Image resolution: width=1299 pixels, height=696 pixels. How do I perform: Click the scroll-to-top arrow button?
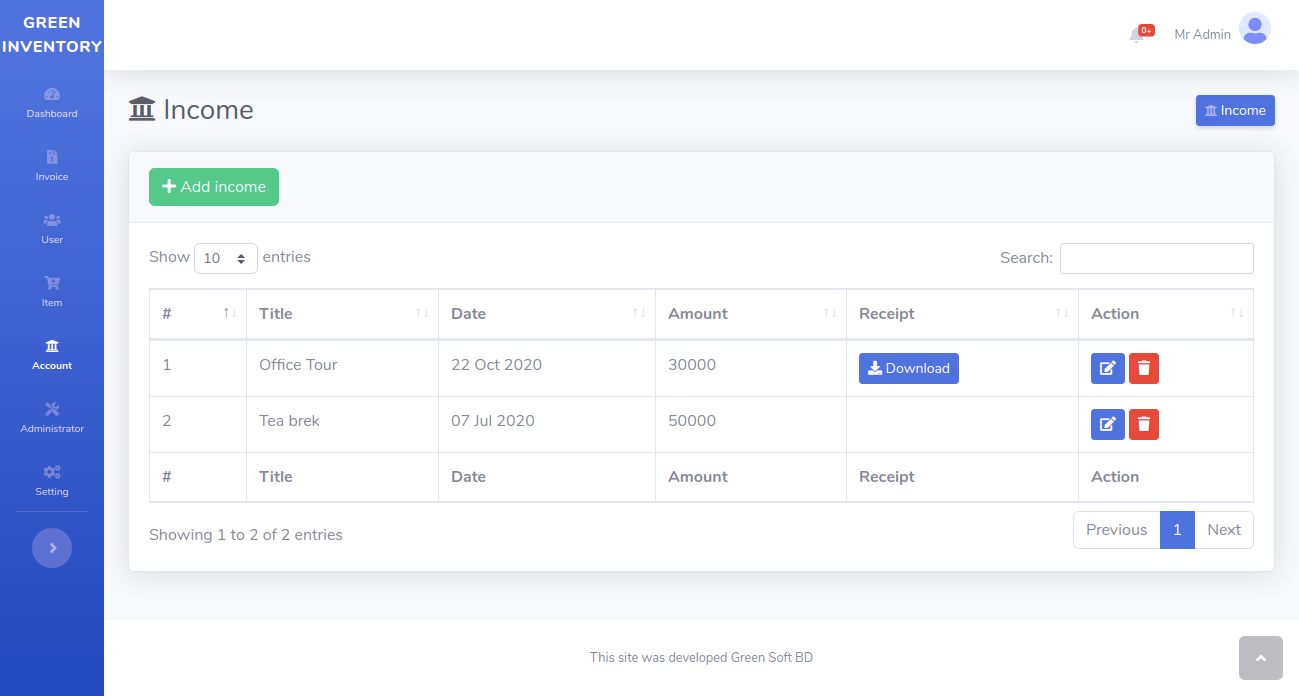point(1260,658)
